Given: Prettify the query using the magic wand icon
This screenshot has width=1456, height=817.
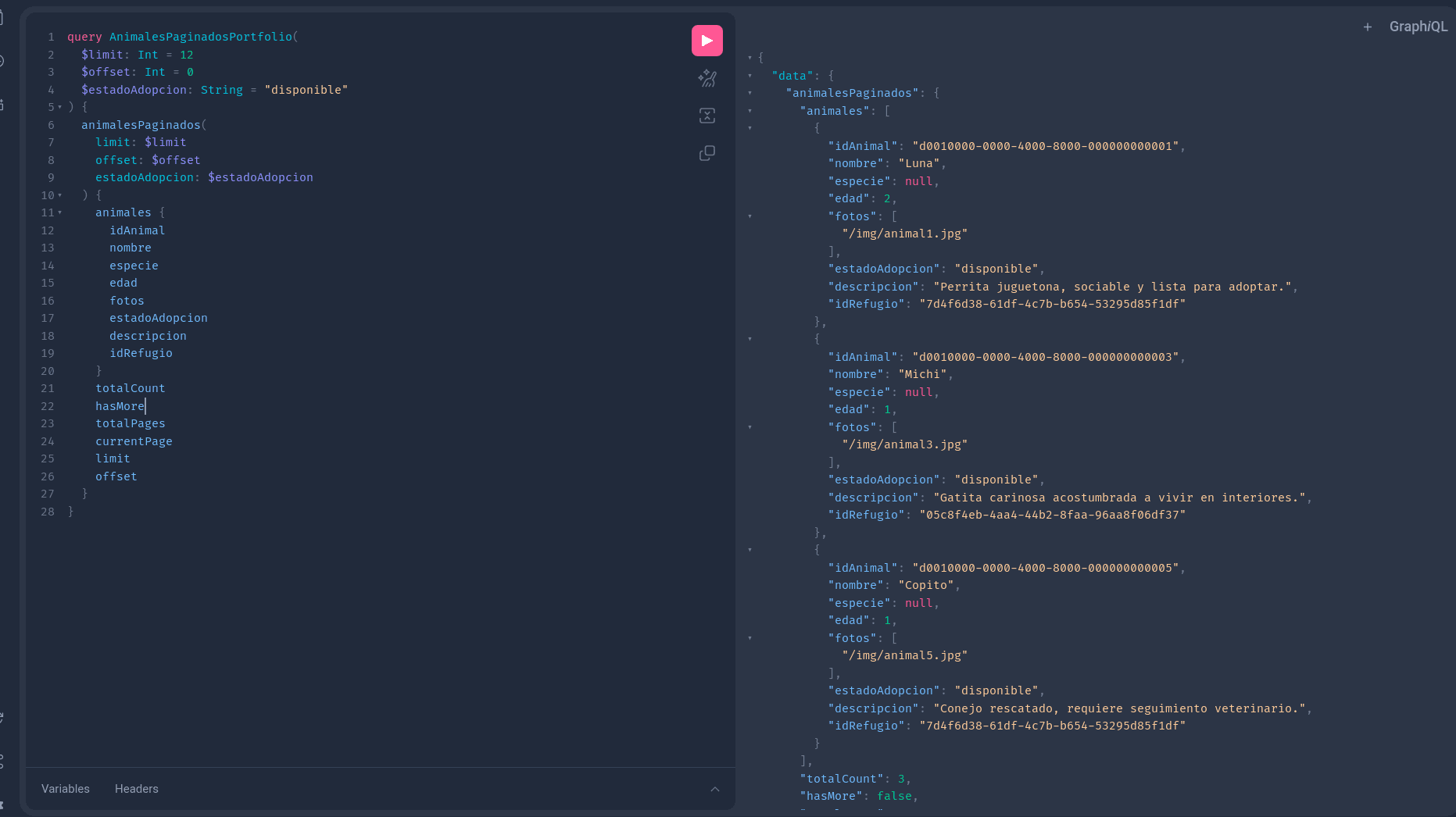Looking at the screenshot, I should (707, 78).
